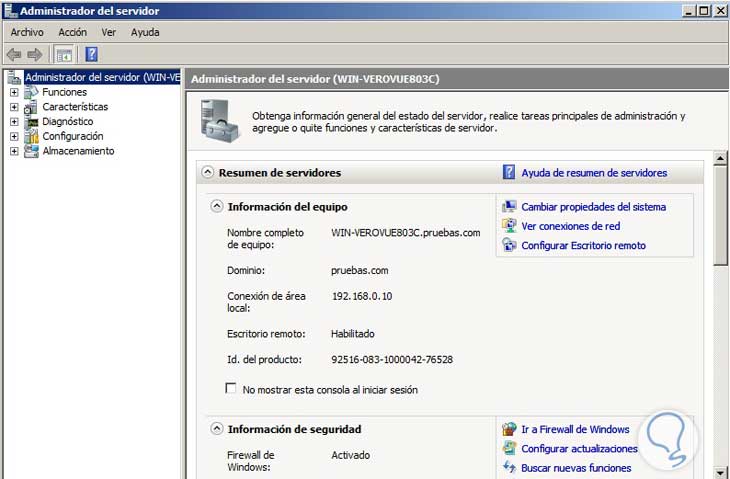Click the Activado firewall status value

(x=351, y=455)
